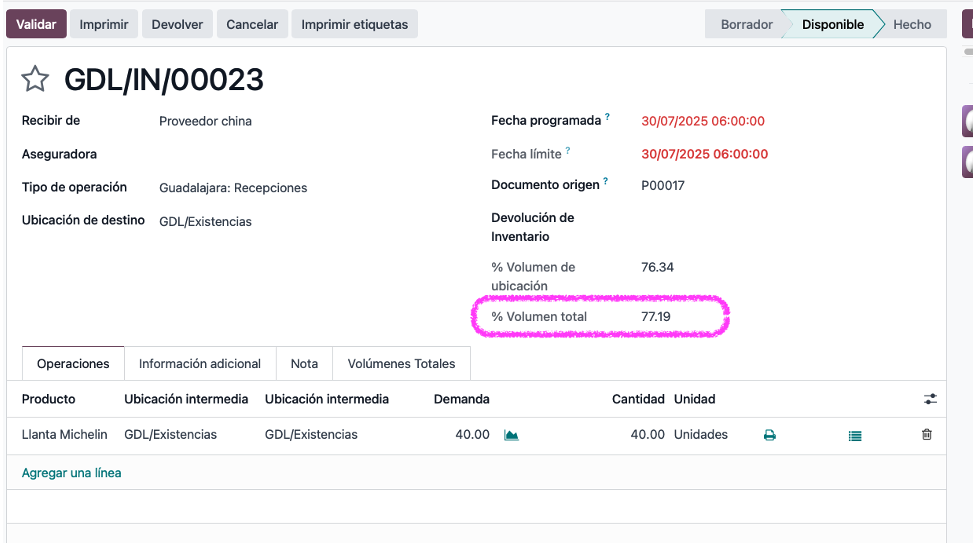975x543 pixels.
Task: Click the record title GDL/IN/00023
Action: (164, 80)
